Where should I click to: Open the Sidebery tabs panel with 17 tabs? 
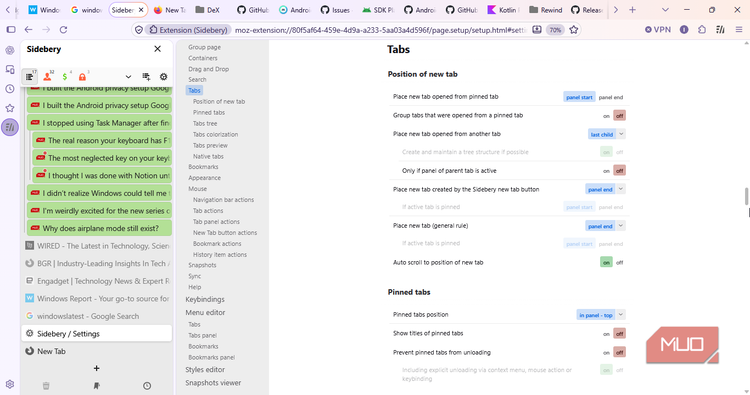tap(30, 77)
